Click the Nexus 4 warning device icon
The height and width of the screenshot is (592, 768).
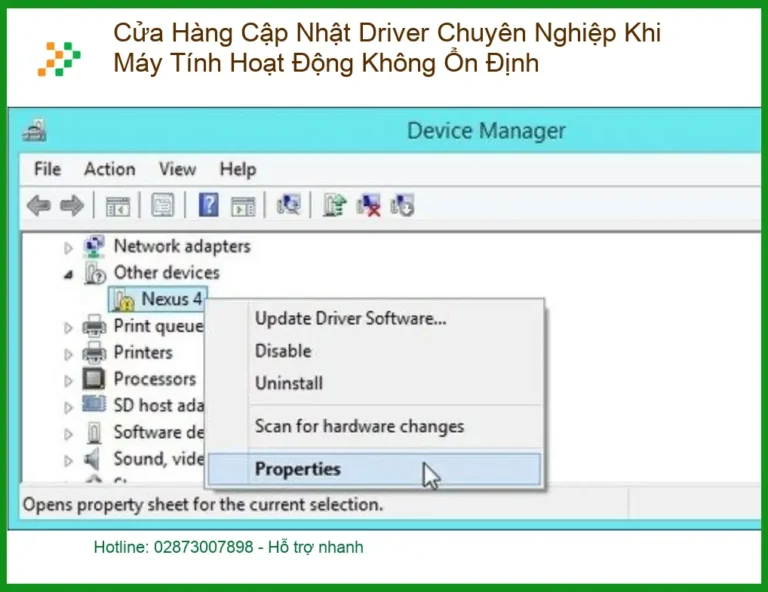click(x=123, y=300)
